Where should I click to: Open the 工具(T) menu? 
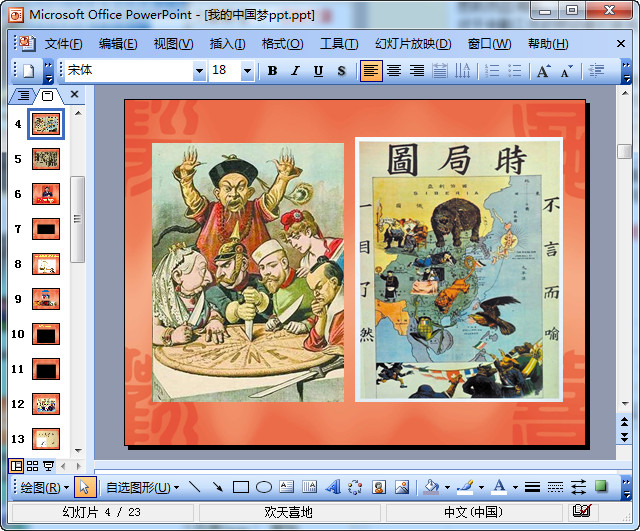339,44
